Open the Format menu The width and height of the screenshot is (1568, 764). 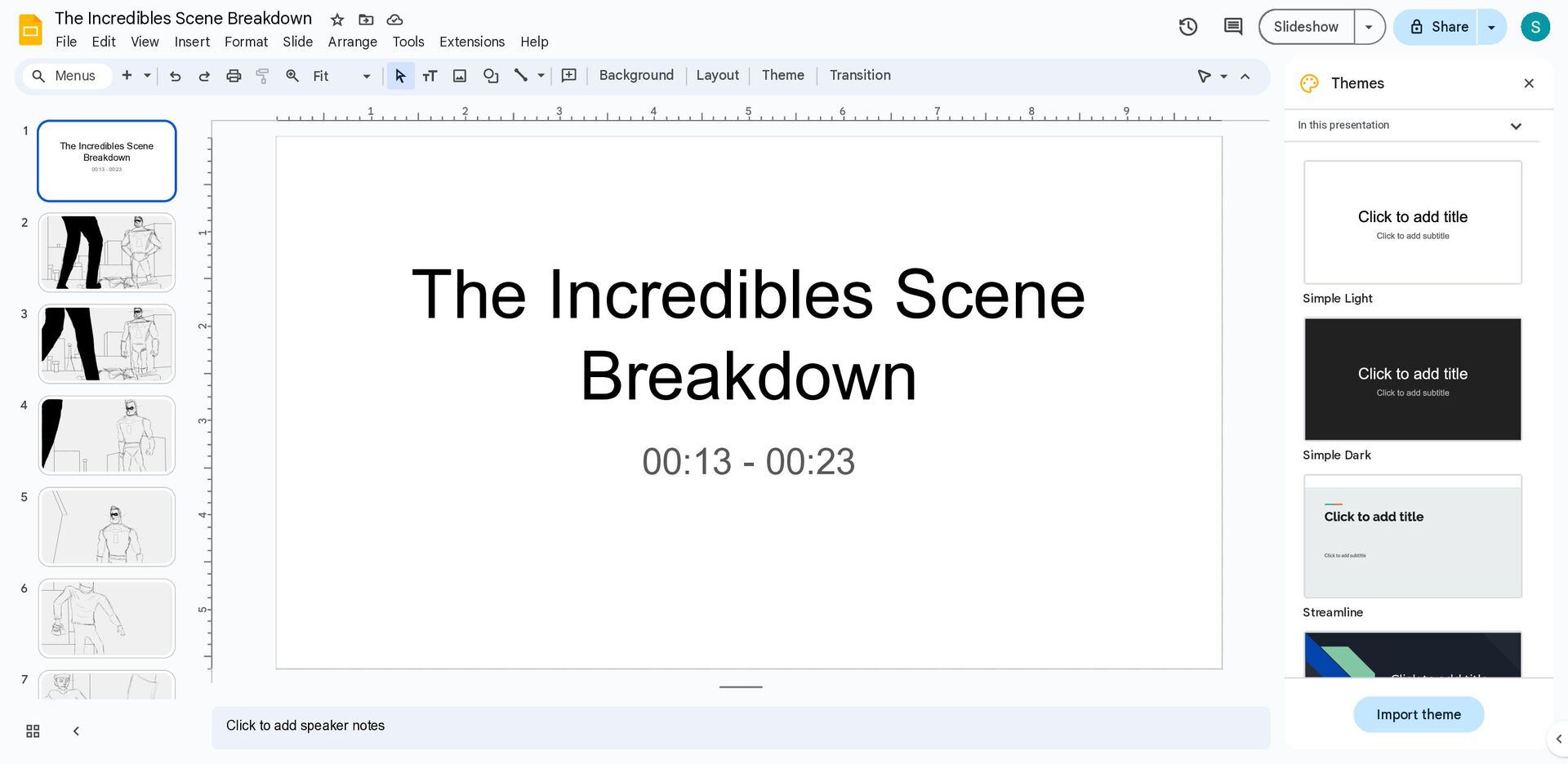[246, 42]
